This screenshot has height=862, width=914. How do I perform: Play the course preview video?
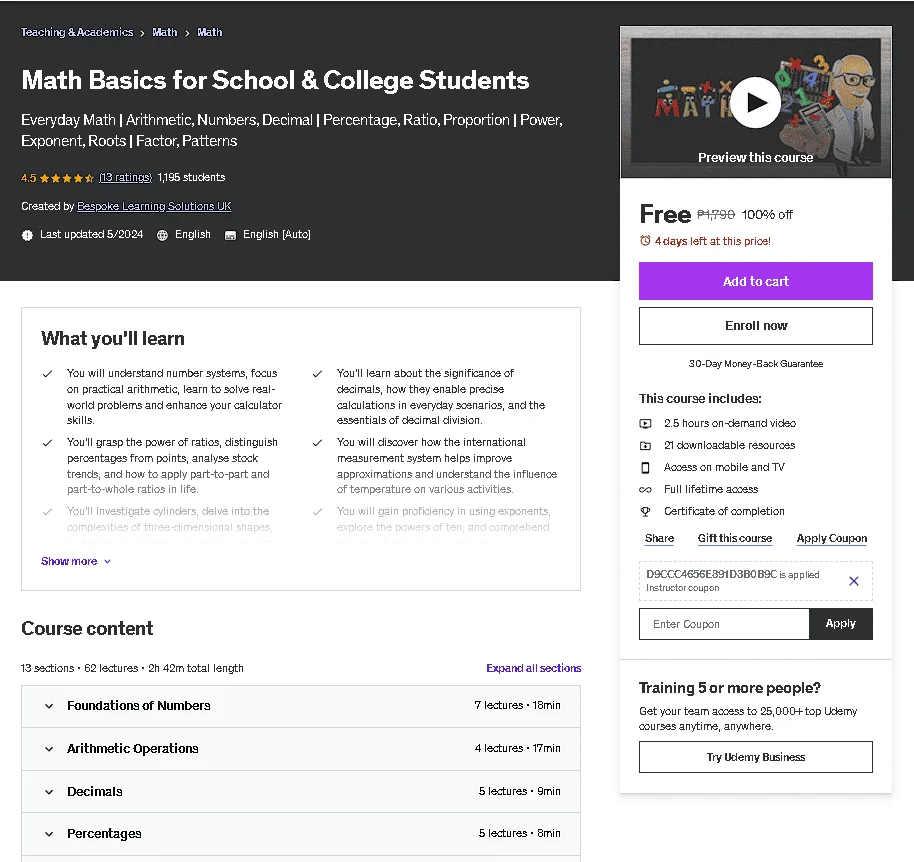point(755,103)
